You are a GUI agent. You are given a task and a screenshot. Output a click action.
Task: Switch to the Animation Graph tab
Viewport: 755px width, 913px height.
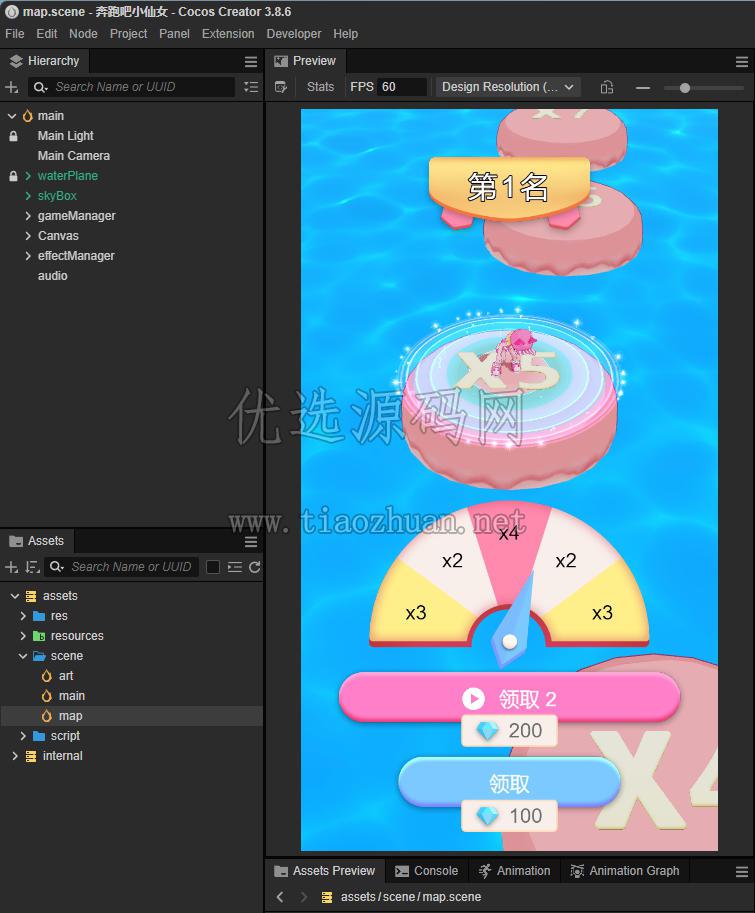click(625, 871)
